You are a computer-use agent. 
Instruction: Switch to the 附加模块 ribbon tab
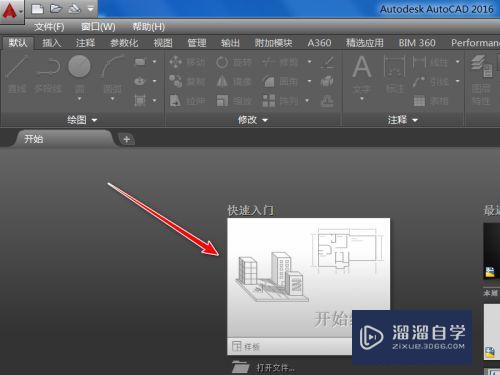[x=273, y=43]
